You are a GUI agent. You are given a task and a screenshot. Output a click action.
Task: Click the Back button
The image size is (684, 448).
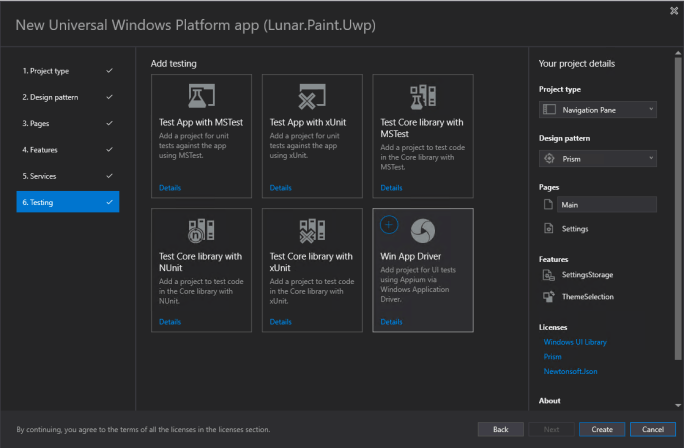(500, 429)
